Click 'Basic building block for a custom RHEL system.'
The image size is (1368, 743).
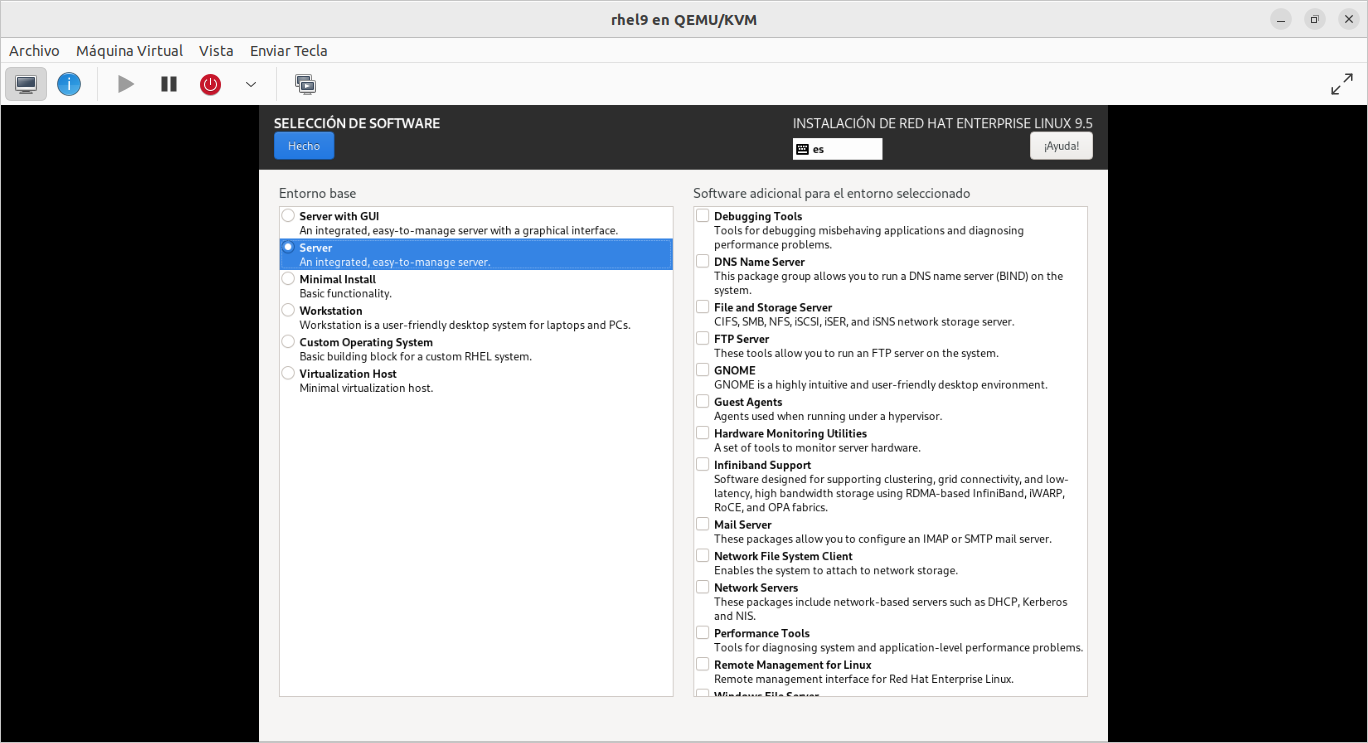click(x=416, y=356)
